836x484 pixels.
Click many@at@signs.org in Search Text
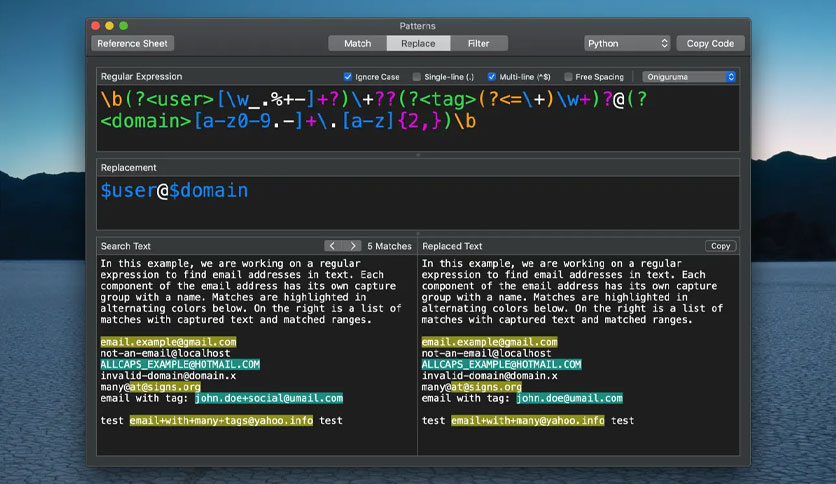(x=150, y=387)
